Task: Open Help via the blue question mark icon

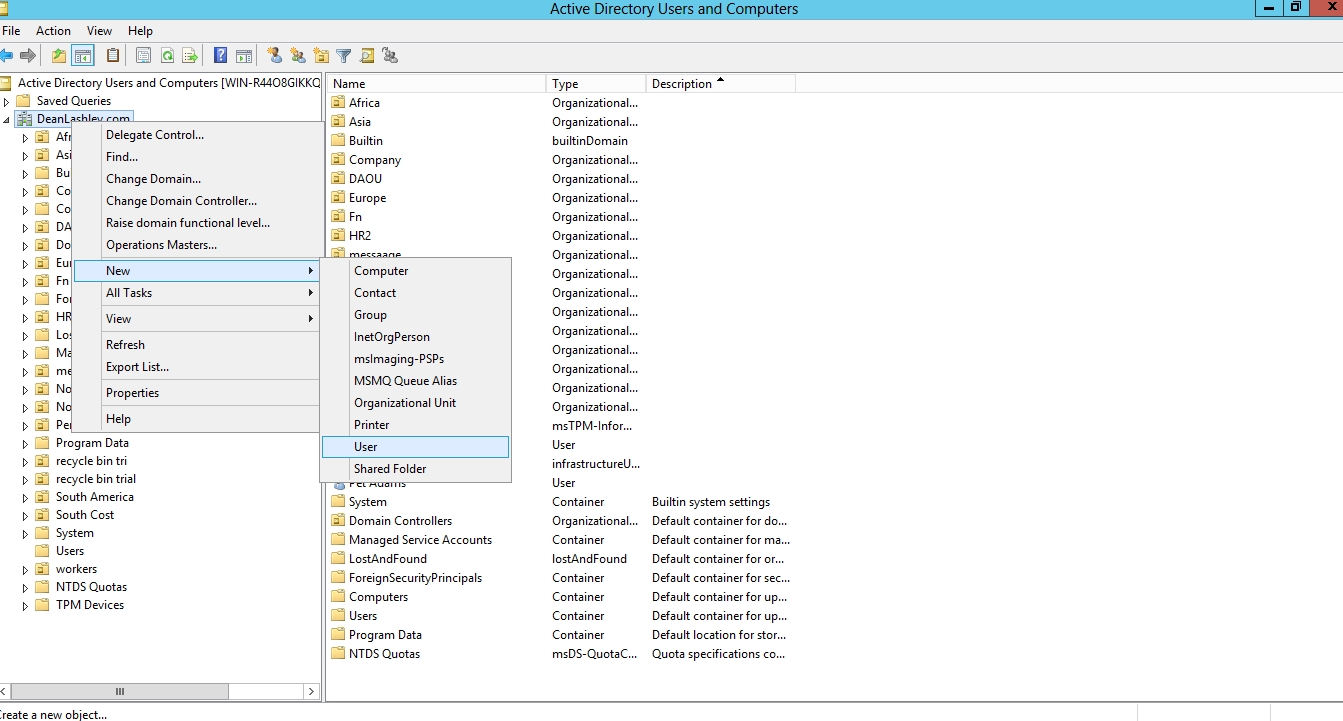Action: click(x=220, y=56)
